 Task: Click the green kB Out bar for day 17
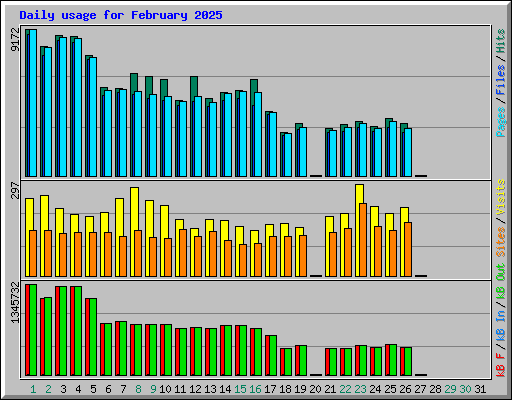[x=273, y=355]
